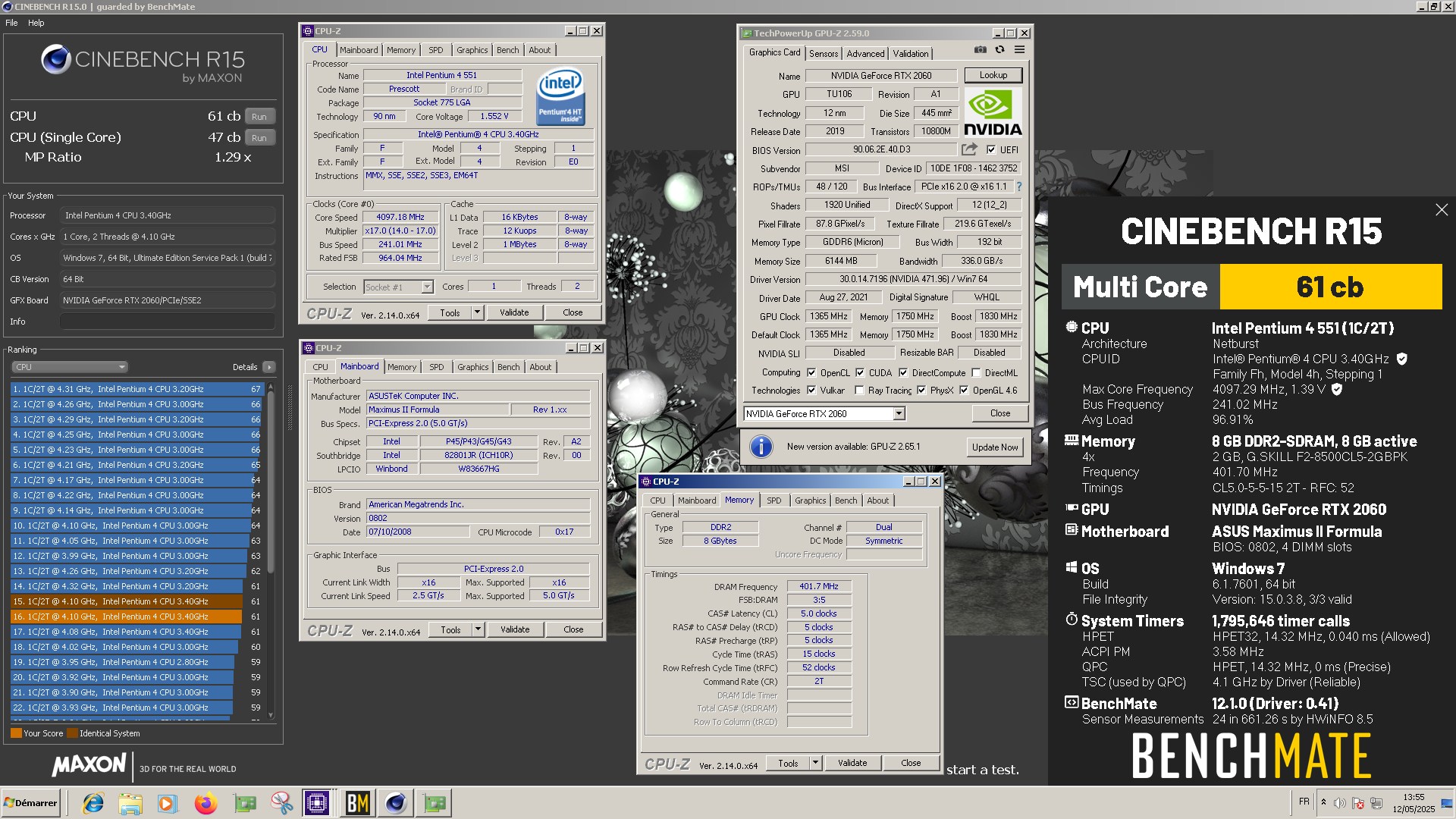
Task: Close the BenchMate result overlay with the X
Action: (x=1442, y=210)
